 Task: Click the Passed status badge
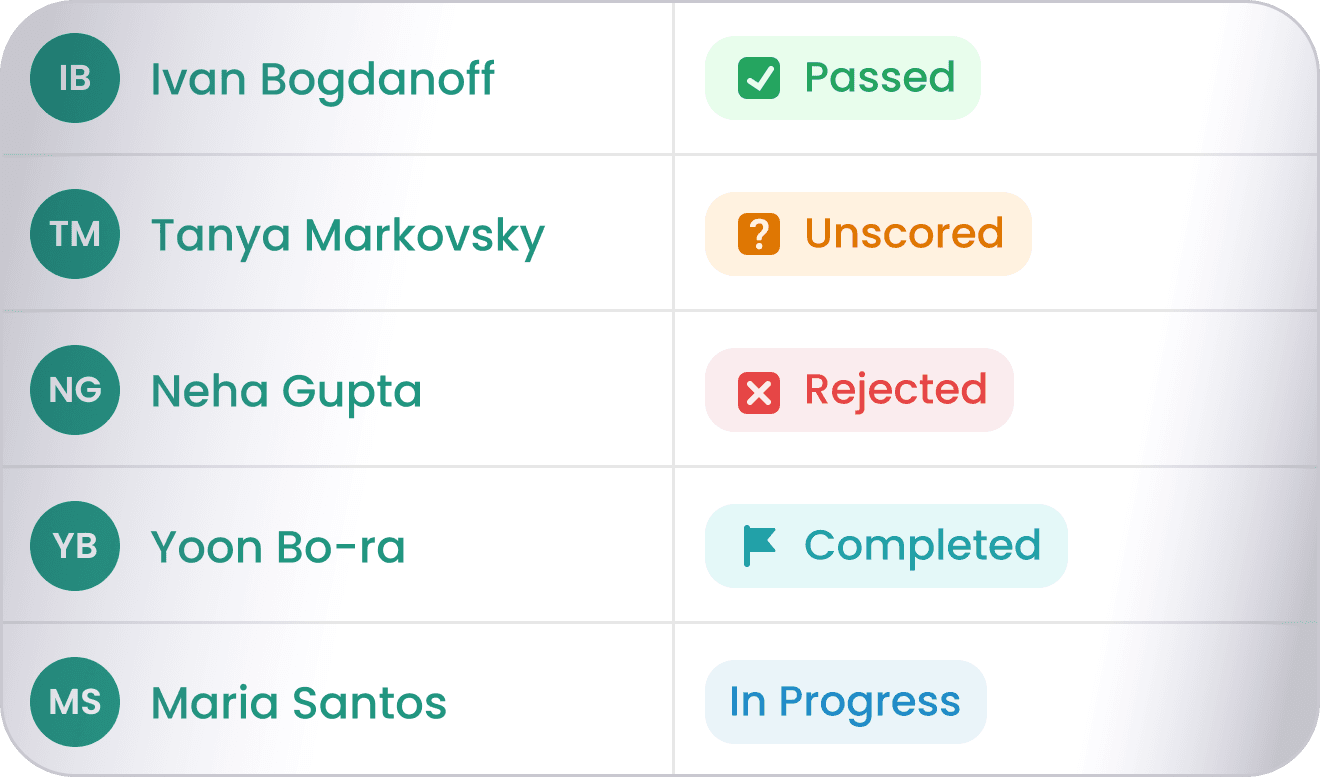click(843, 78)
